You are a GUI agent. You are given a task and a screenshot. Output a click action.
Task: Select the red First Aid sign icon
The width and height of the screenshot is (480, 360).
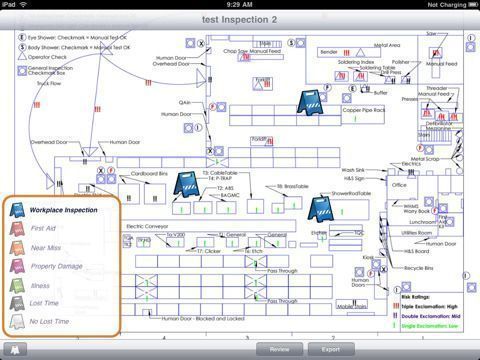click(17, 229)
